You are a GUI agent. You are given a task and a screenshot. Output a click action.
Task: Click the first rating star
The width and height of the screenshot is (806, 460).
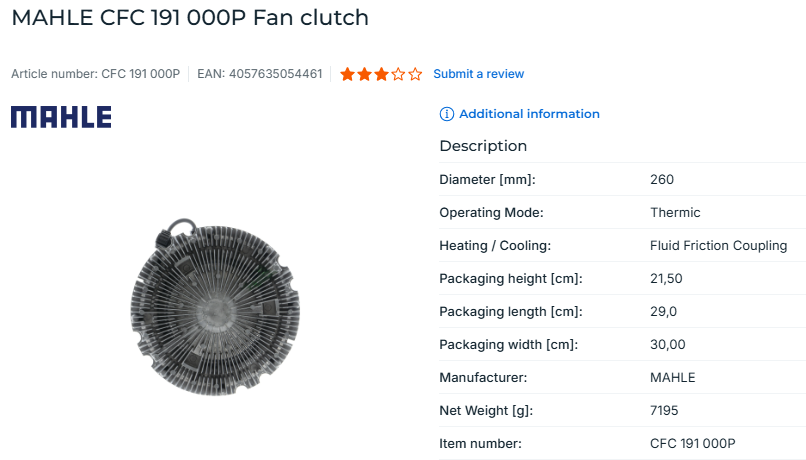click(348, 74)
